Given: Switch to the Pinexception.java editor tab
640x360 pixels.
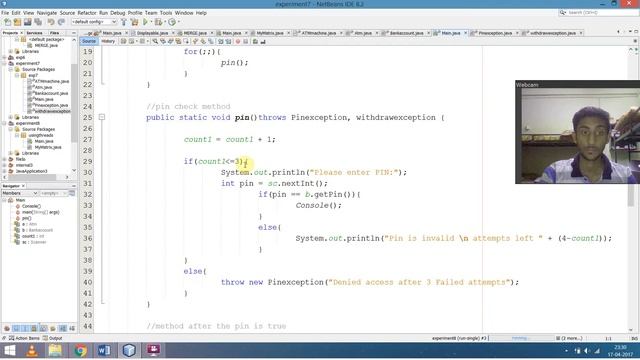Looking at the screenshot, I should (495, 33).
